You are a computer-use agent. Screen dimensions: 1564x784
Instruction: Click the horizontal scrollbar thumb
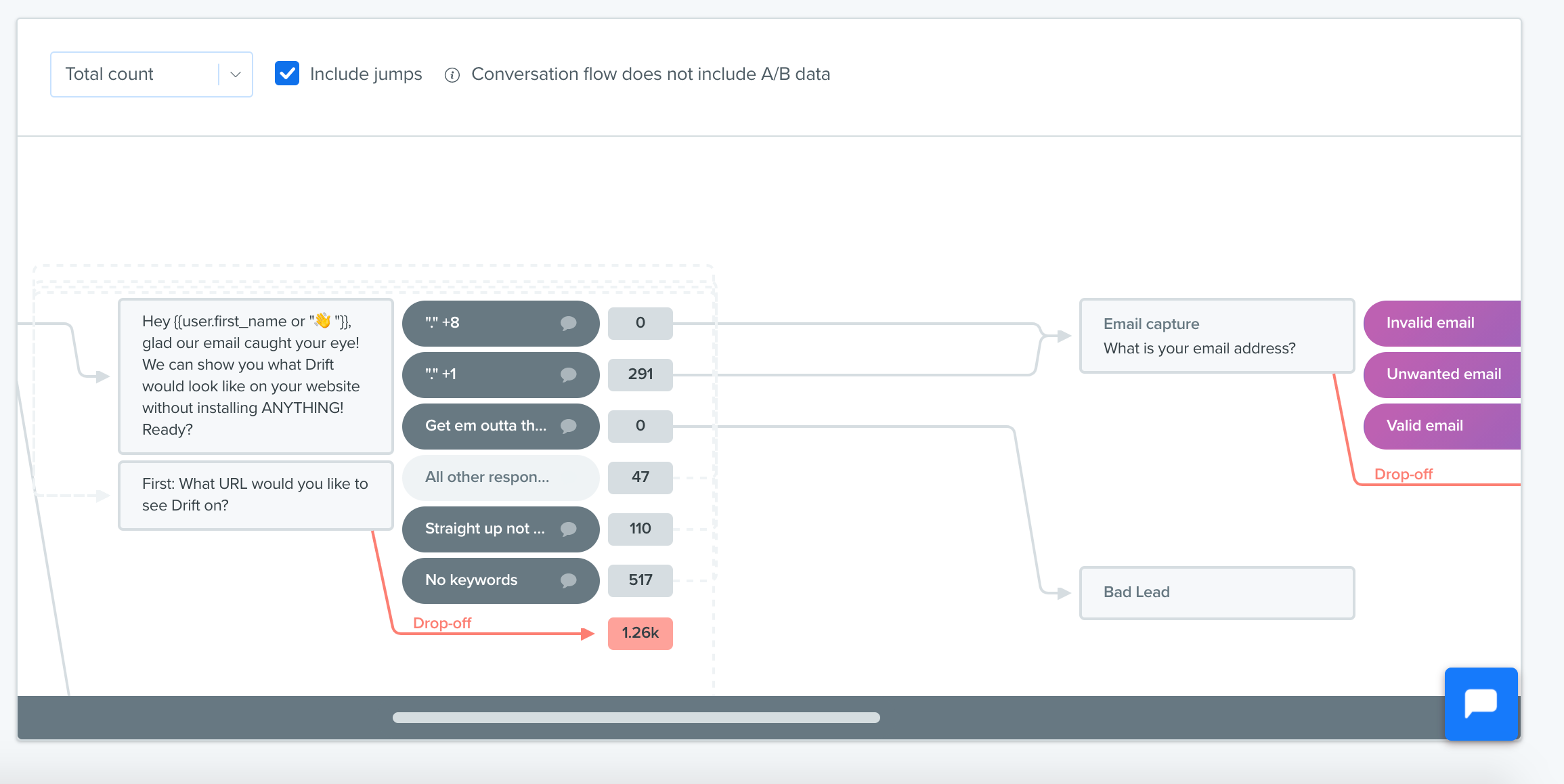636,718
